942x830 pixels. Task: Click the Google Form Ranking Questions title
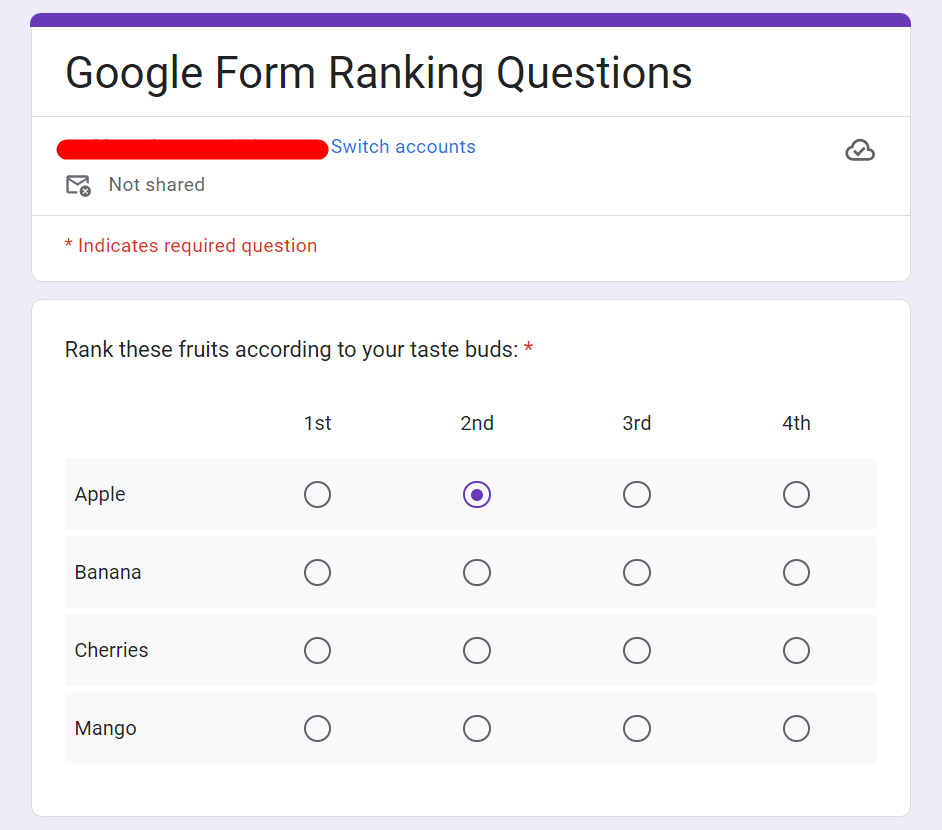(379, 73)
